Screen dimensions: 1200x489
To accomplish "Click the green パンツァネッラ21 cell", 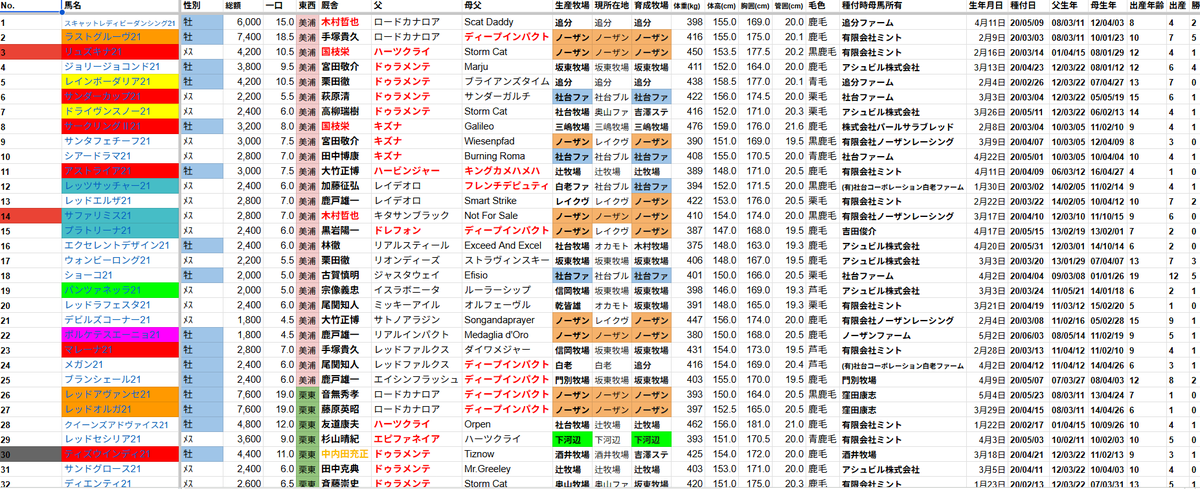I will coord(121,290).
